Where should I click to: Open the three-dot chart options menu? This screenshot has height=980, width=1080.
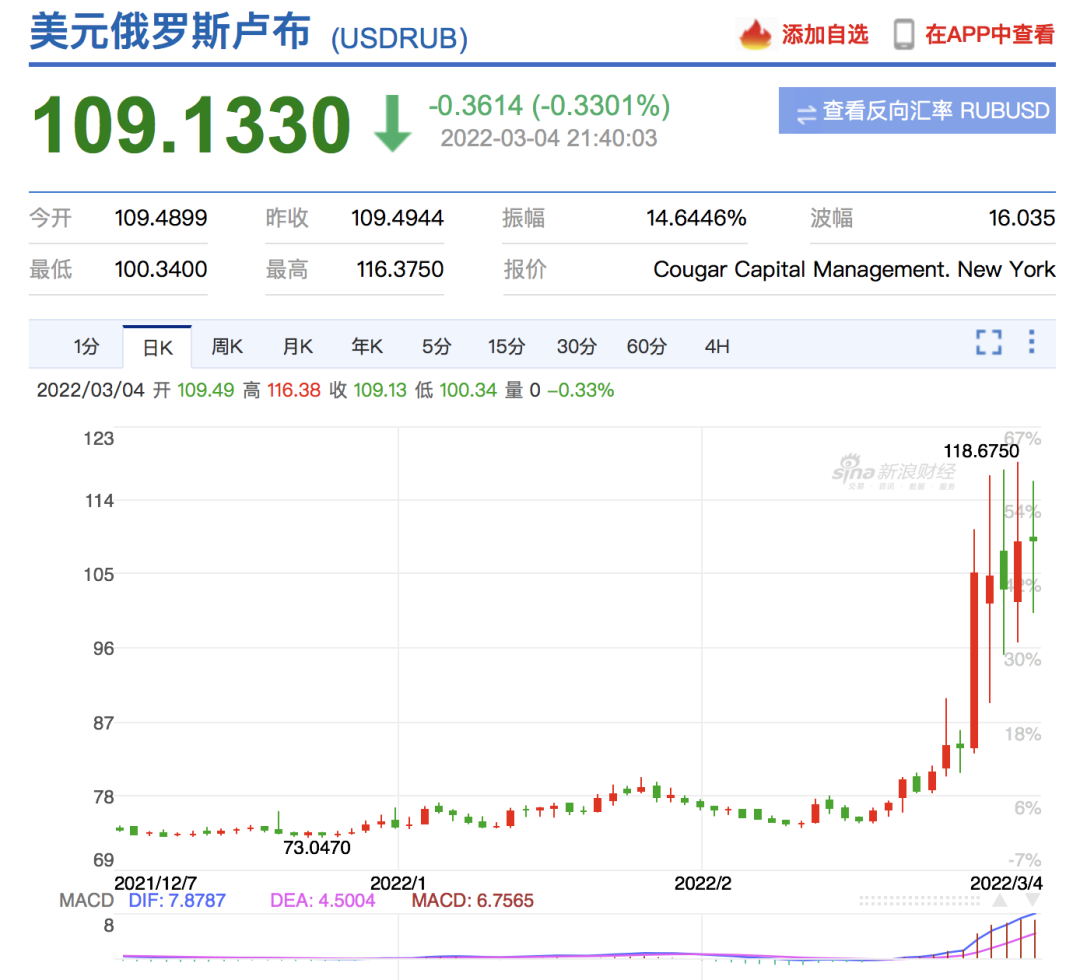pos(1031,342)
